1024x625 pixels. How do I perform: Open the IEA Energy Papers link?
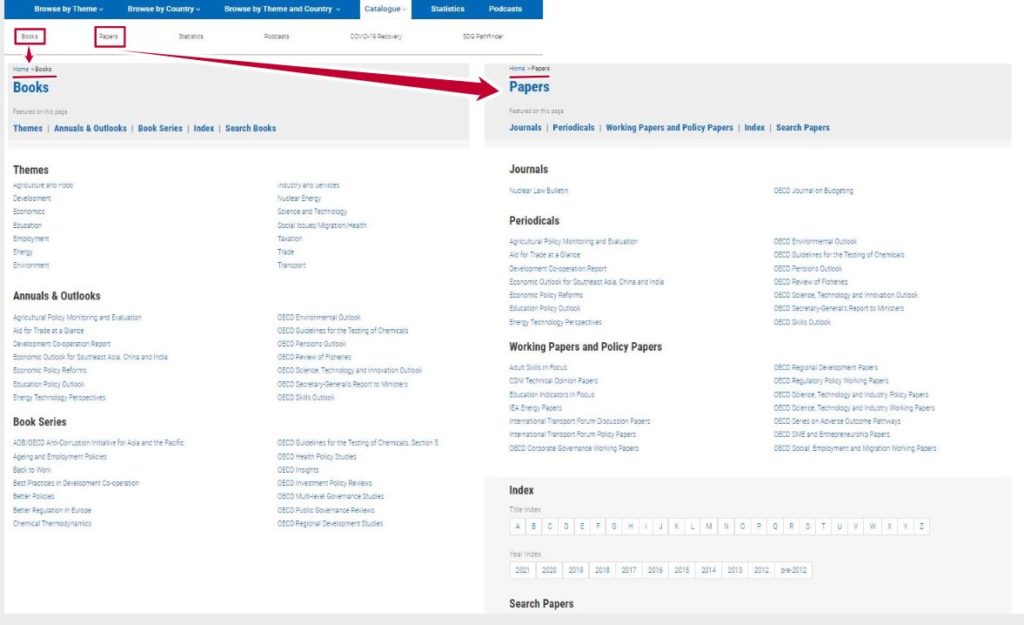(535, 408)
